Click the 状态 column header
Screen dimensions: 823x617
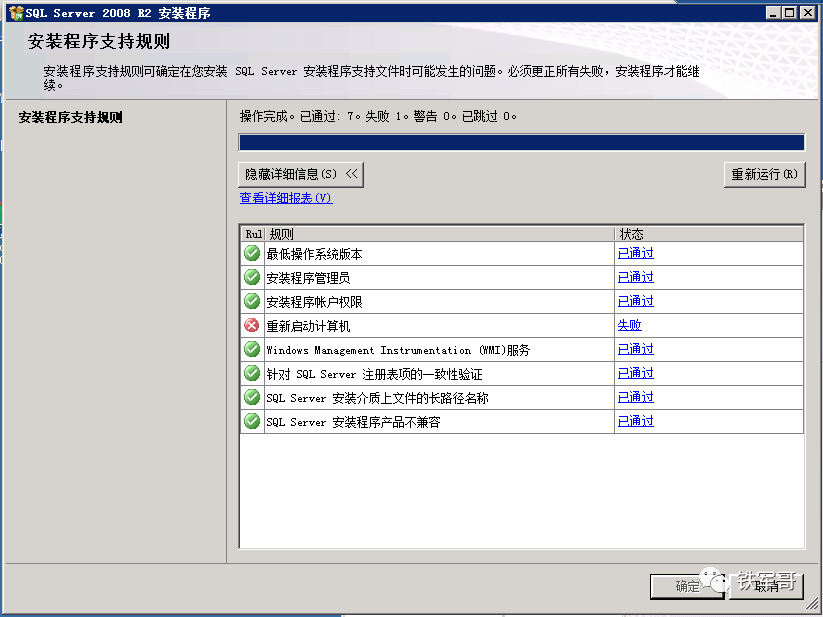click(708, 234)
